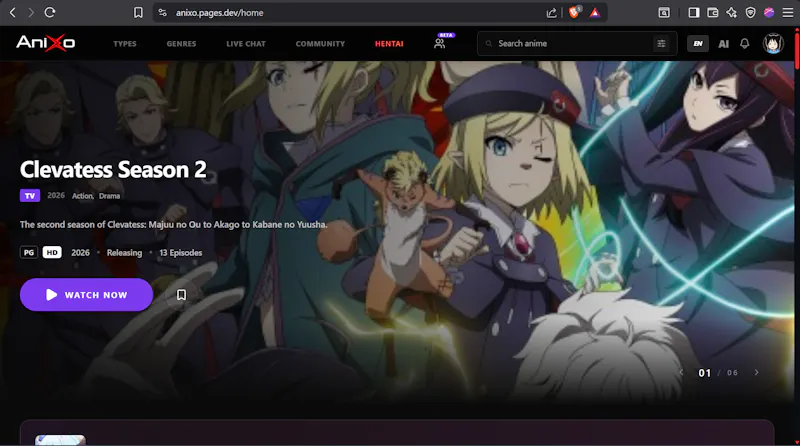Go back with the browser back arrow
800x446 pixels.
[x=13, y=12]
